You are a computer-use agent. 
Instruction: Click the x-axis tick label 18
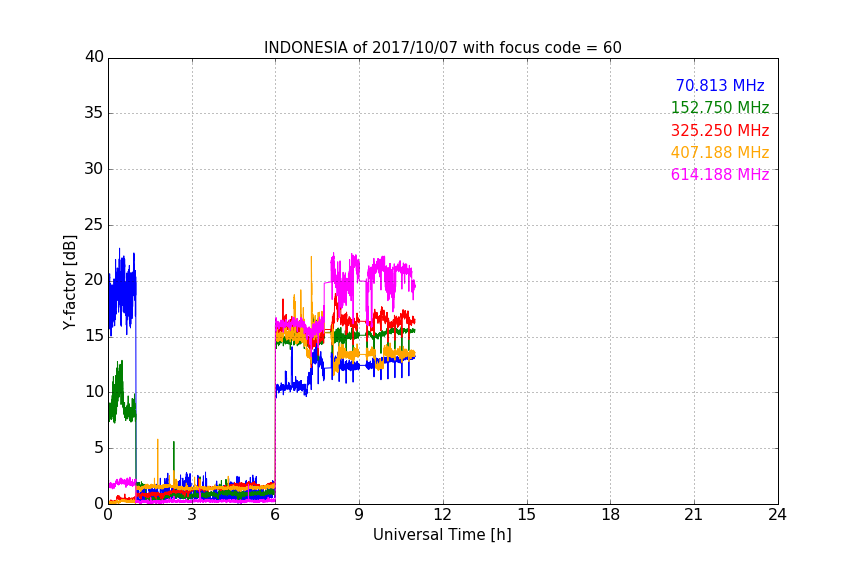[x=611, y=515]
